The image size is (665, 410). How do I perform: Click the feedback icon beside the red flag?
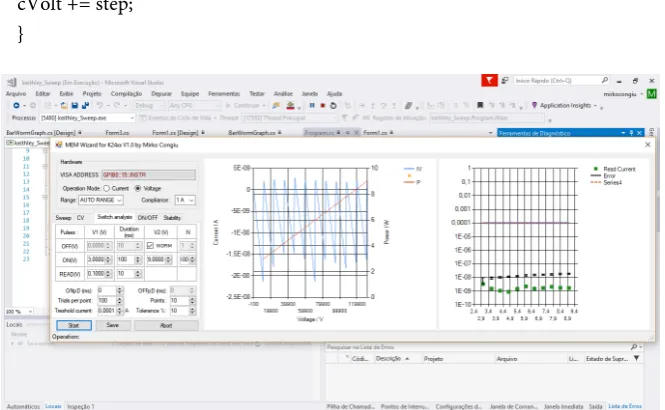point(505,80)
